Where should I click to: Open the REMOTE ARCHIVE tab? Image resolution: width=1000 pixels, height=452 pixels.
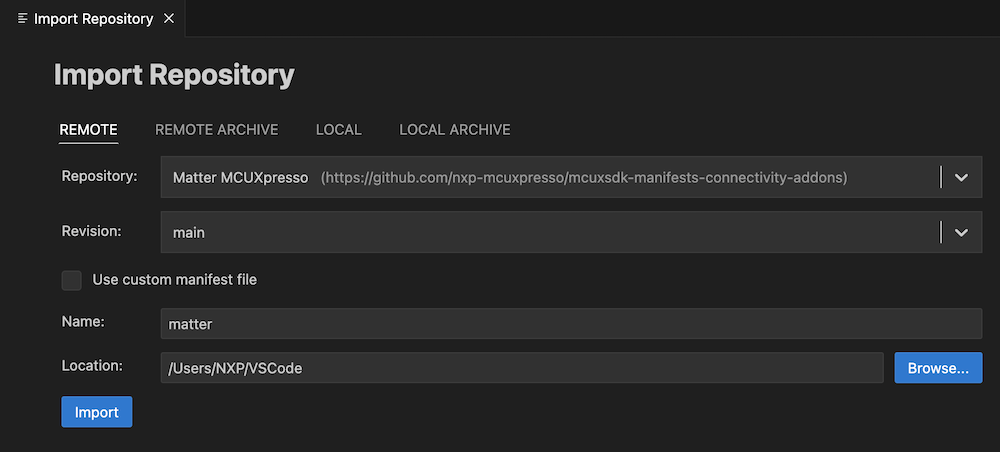(216, 129)
